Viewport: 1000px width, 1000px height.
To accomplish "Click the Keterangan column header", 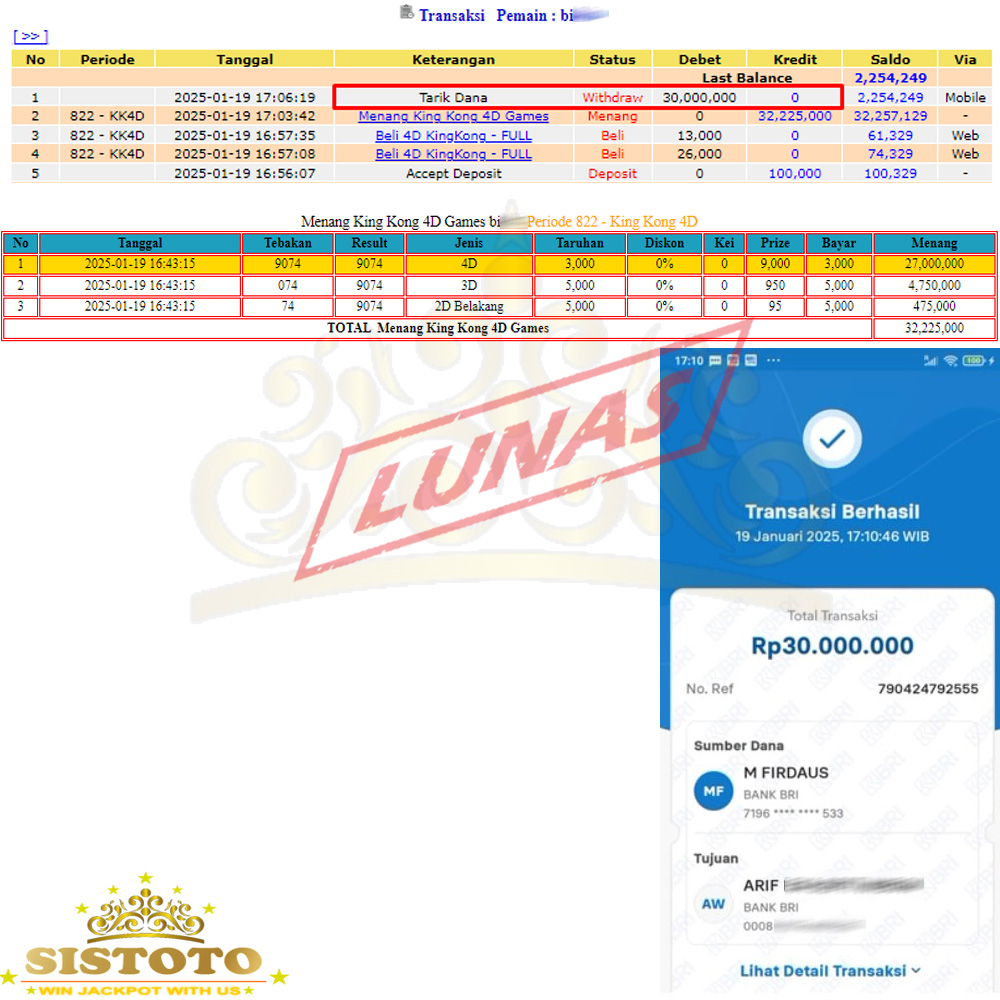I will pos(453,59).
